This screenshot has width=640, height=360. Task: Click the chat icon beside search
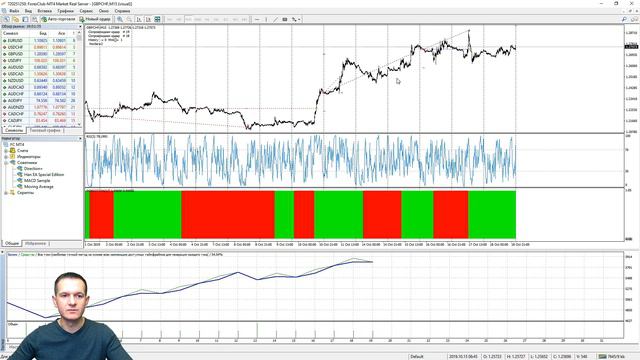[x=634, y=19]
